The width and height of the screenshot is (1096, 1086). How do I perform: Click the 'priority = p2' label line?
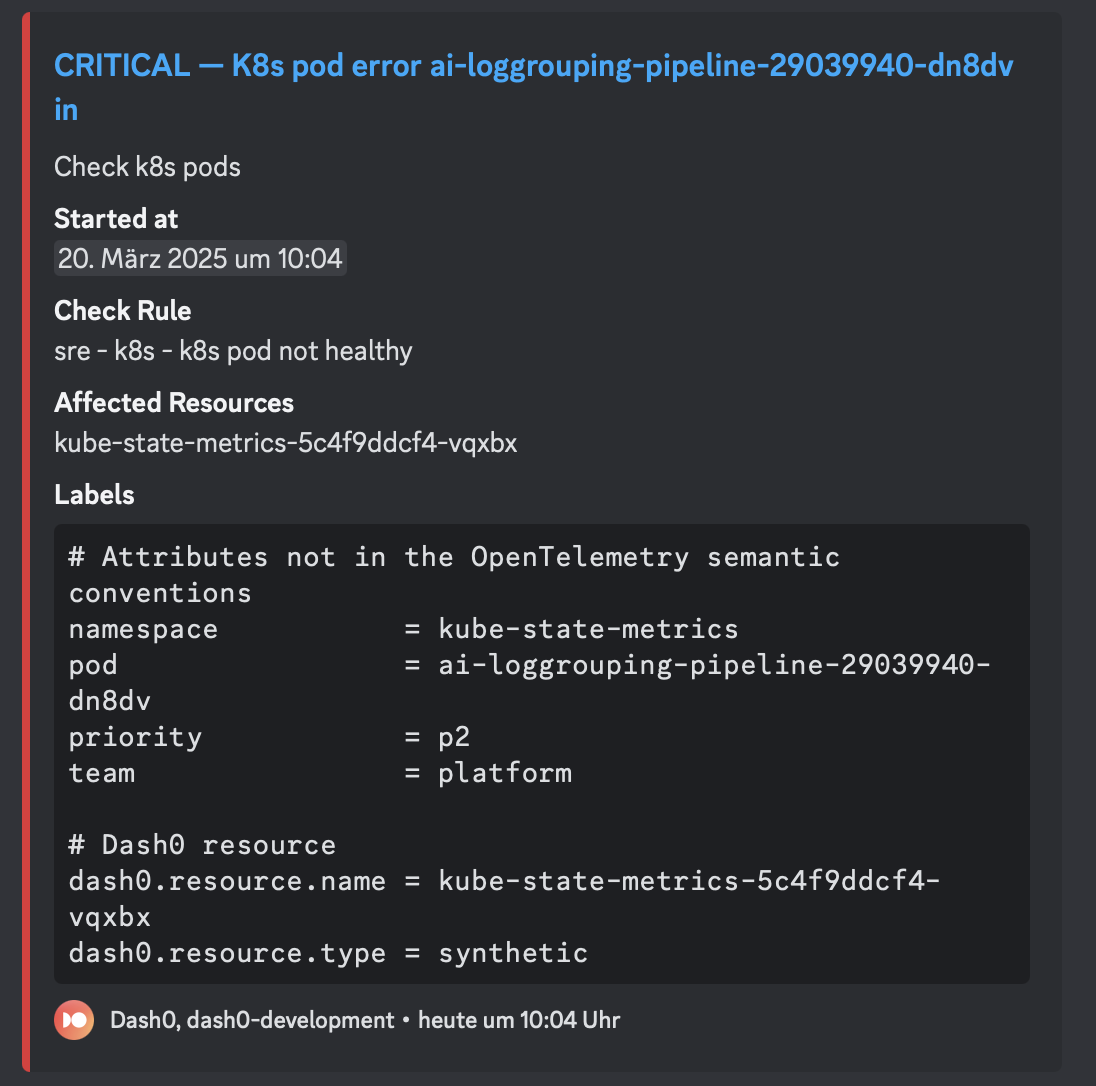269,737
